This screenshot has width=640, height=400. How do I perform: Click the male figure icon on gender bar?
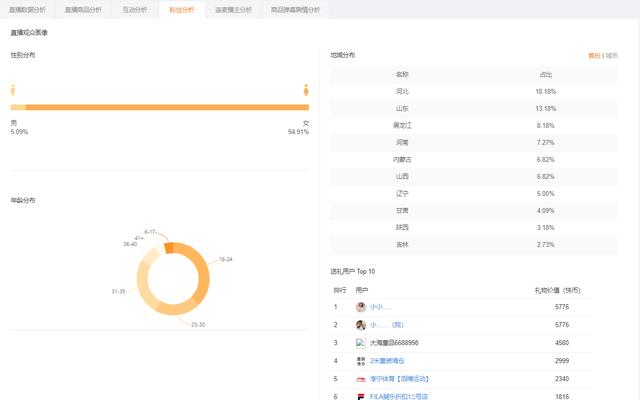(x=13, y=90)
